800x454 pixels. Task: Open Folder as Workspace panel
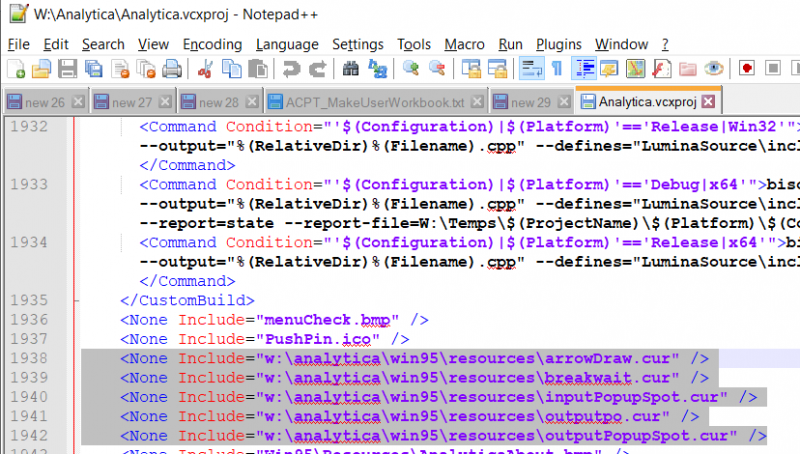[x=688, y=69]
